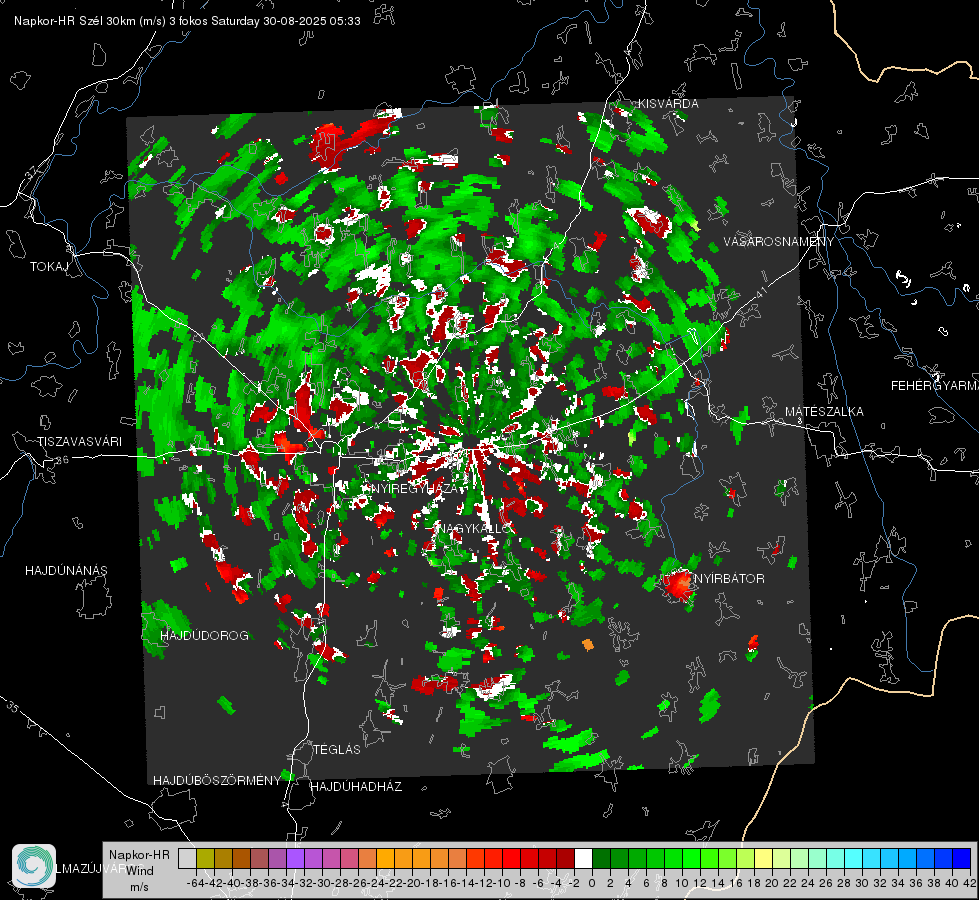This screenshot has width=979, height=900.
Task: Click the orange -22 m/s legend swatch
Action: coord(403,858)
